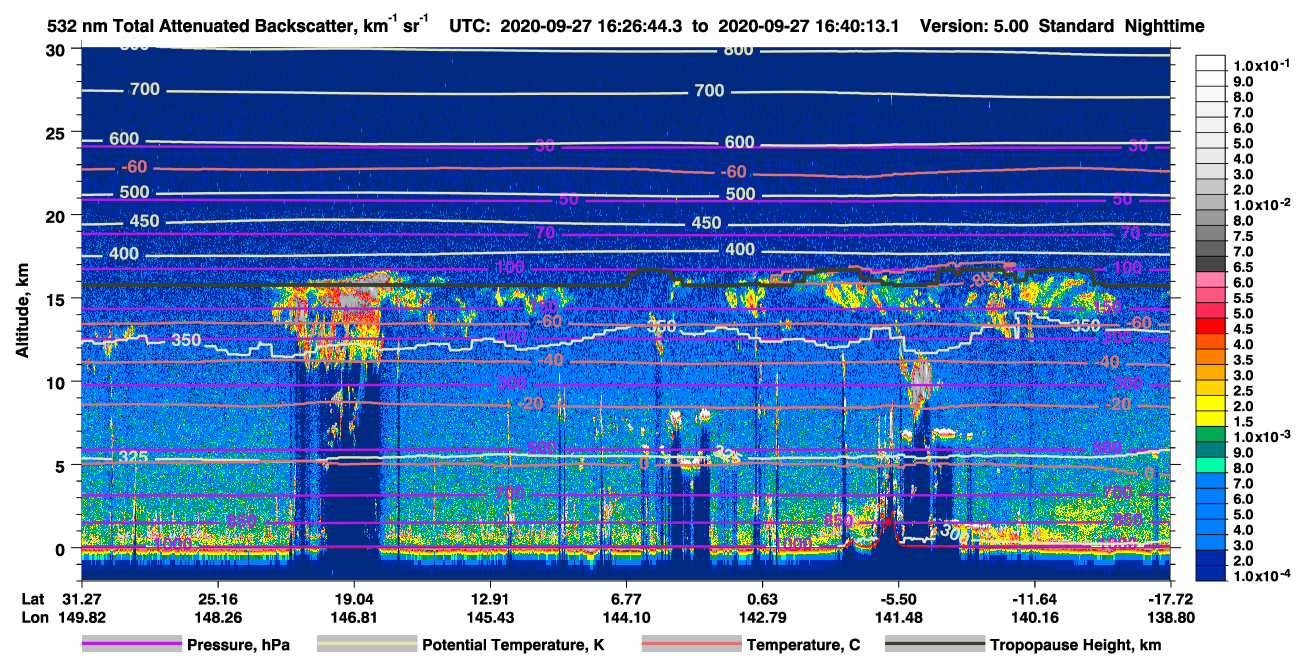
Task: Click colorbar label 4.5
Action: pyautogui.click(x=1245, y=329)
